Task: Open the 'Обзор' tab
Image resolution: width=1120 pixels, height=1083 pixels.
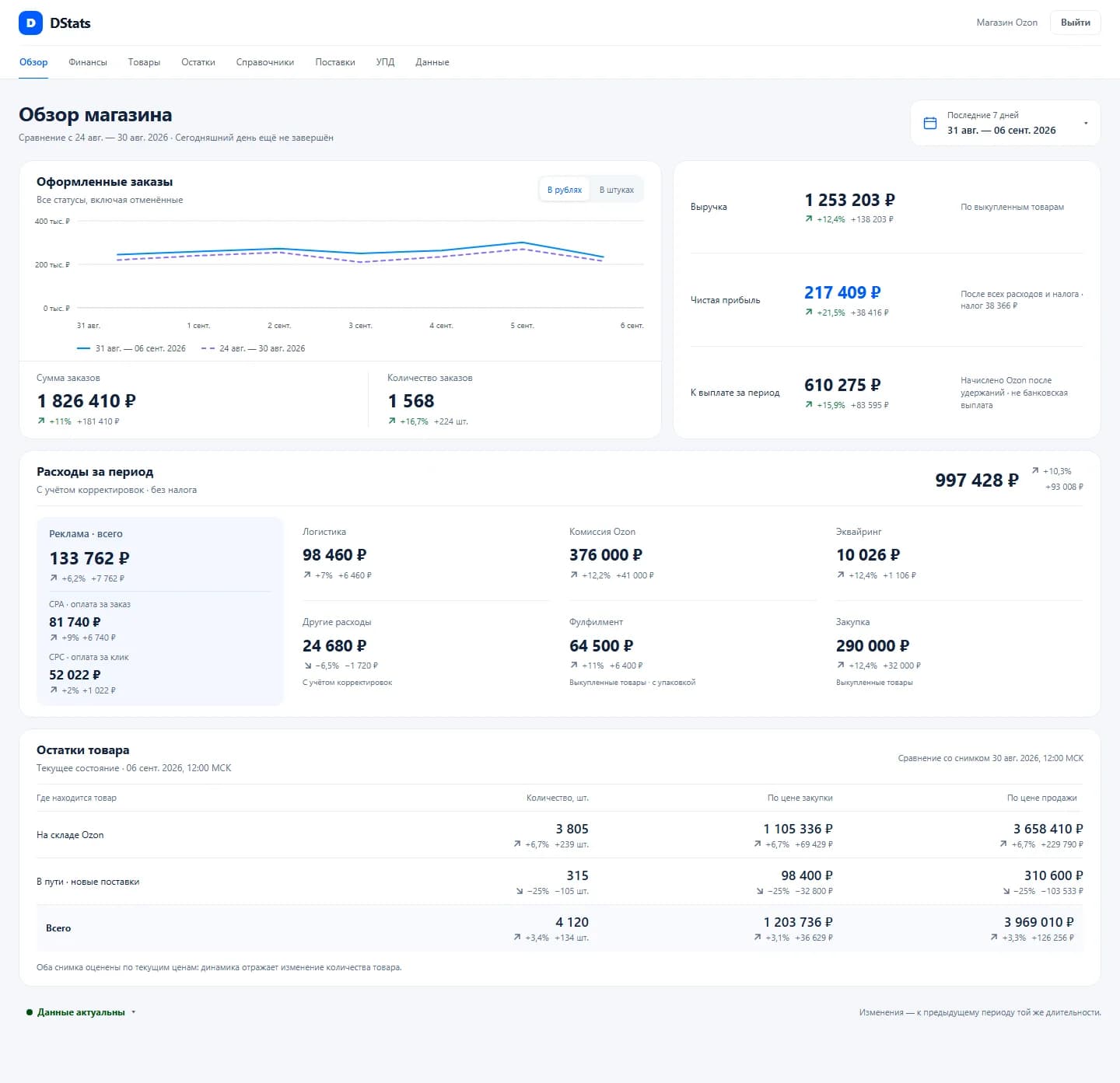Action: (33, 62)
